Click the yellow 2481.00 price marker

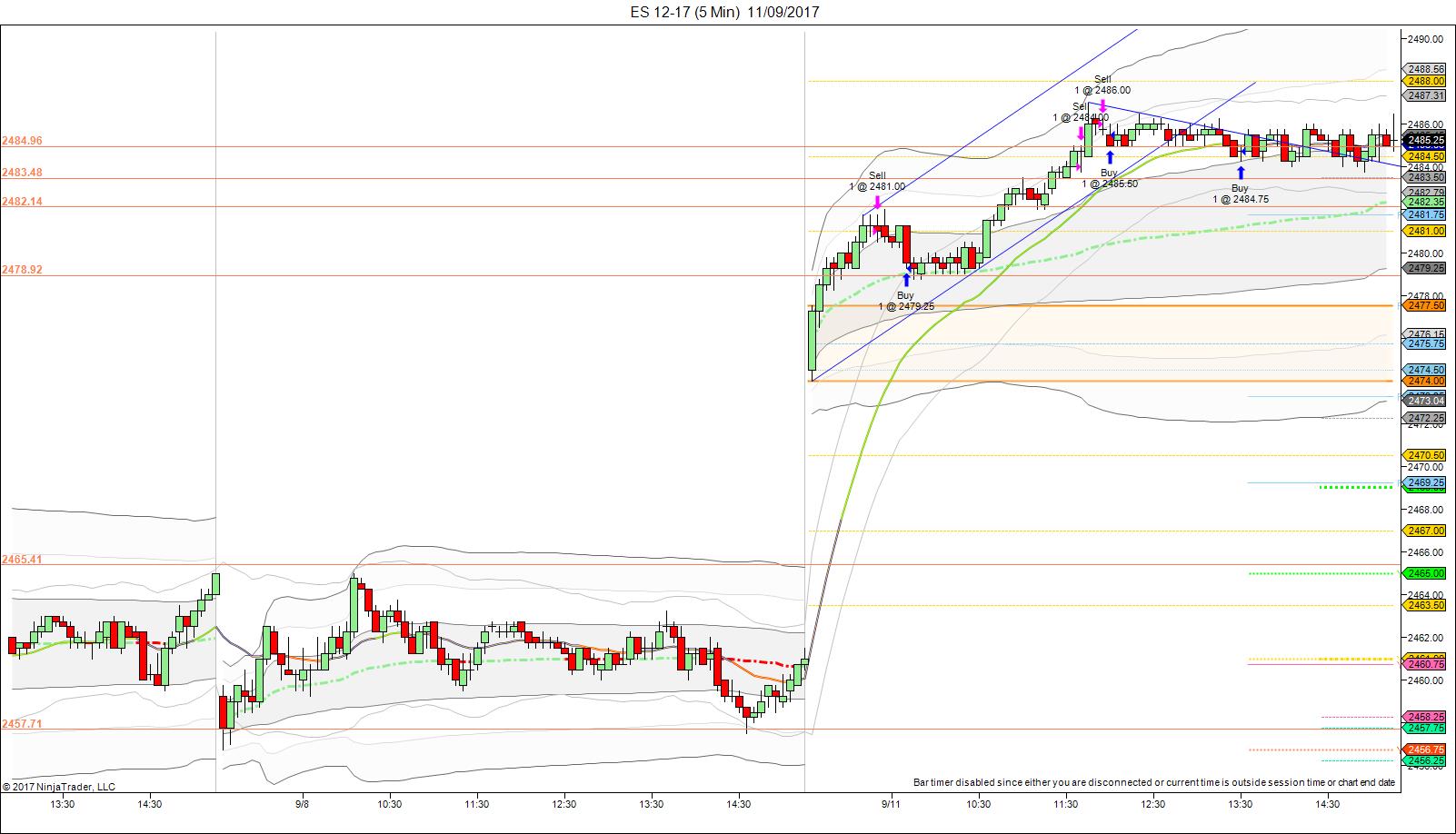click(1425, 231)
